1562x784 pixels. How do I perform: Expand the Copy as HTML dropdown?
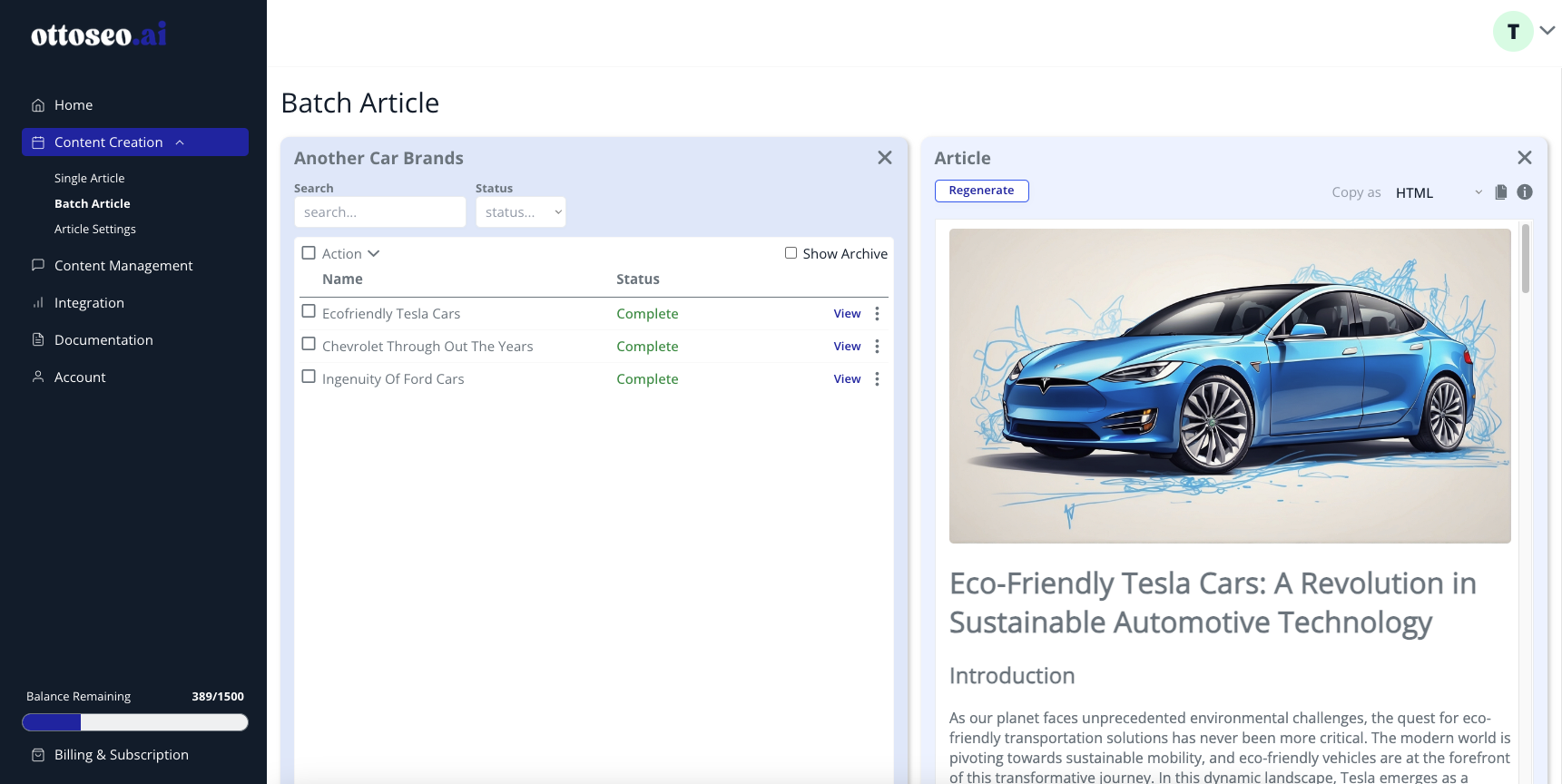coord(1439,192)
